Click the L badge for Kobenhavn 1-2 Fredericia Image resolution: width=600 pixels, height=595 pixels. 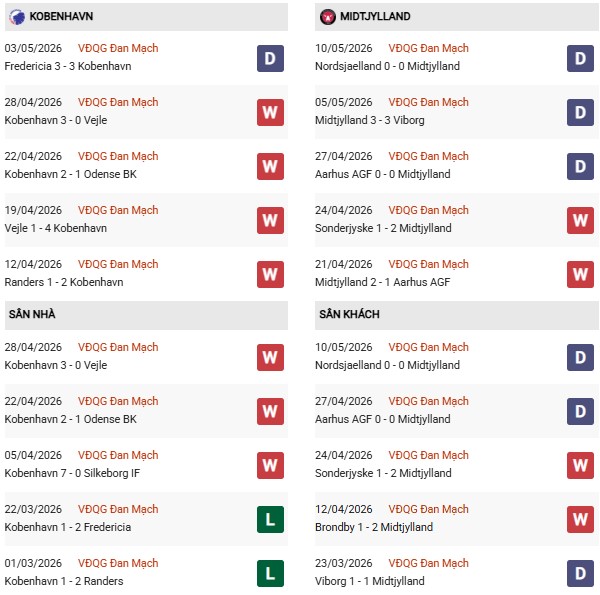click(x=270, y=520)
